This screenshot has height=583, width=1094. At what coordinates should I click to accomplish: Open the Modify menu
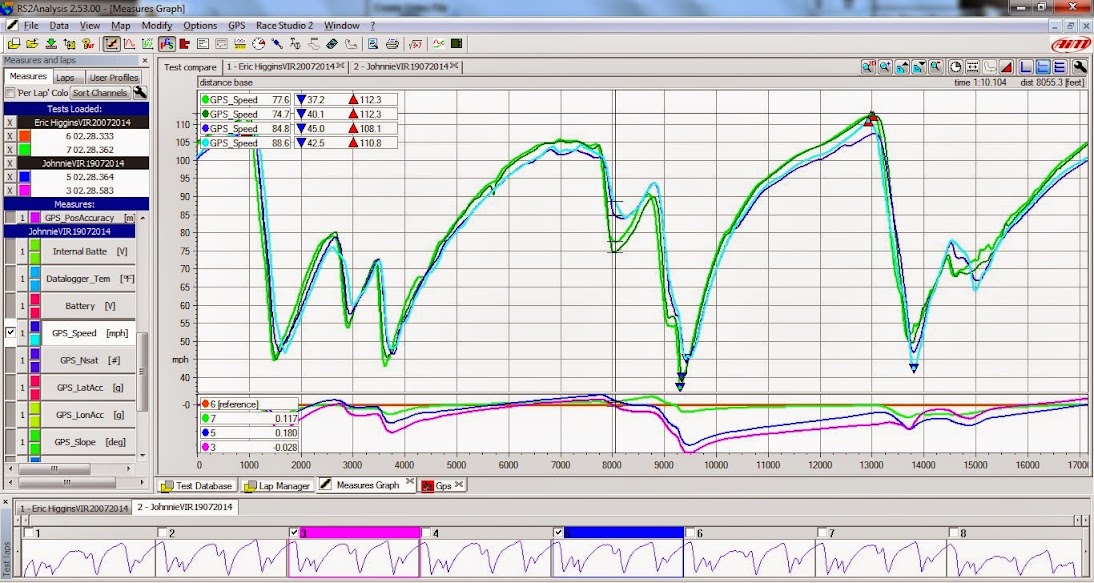(156, 25)
